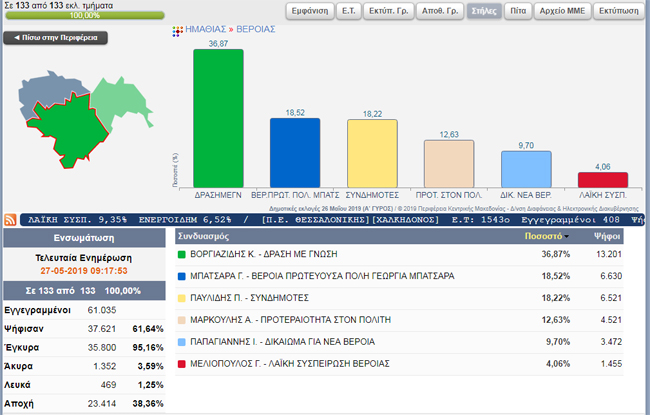The height and width of the screenshot is (415, 650).
Task: Save the chart using Αποθ. Γρ.
Action: pos(441,12)
